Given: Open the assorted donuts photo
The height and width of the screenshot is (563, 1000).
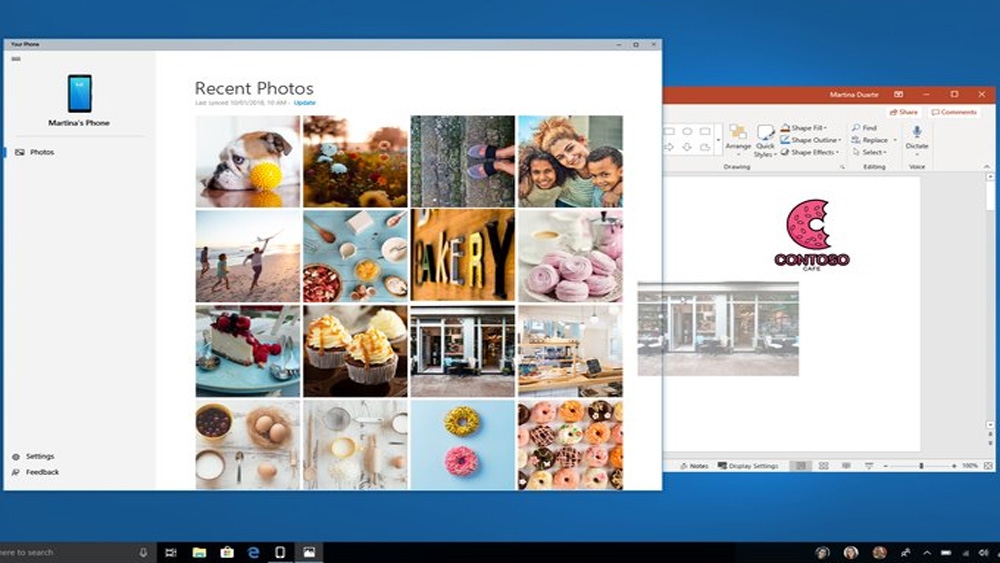Looking at the screenshot, I should pos(570,444).
